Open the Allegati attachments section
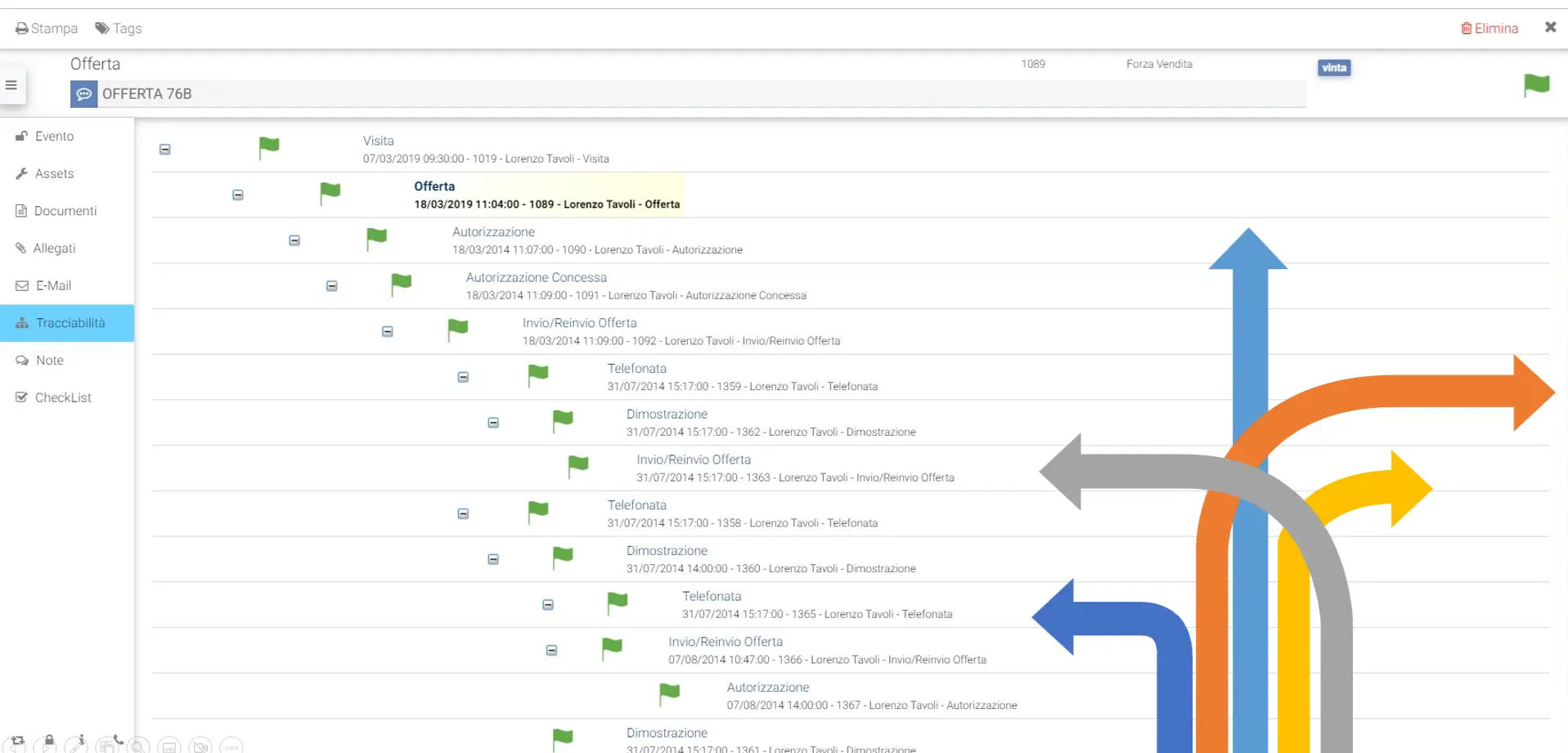Viewport: 1568px width, 753px height. click(x=54, y=249)
